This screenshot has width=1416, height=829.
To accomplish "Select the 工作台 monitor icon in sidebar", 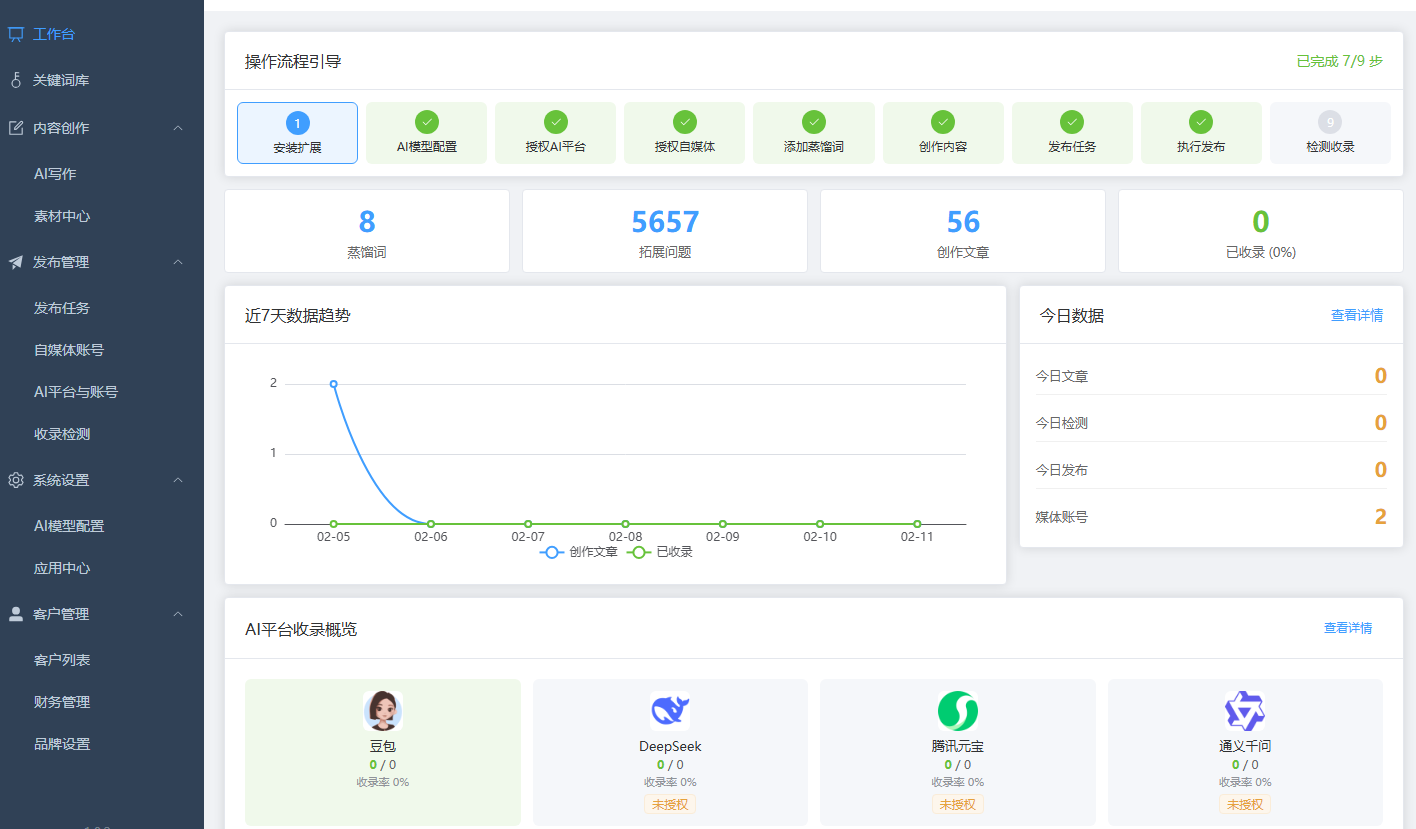I will [15, 33].
